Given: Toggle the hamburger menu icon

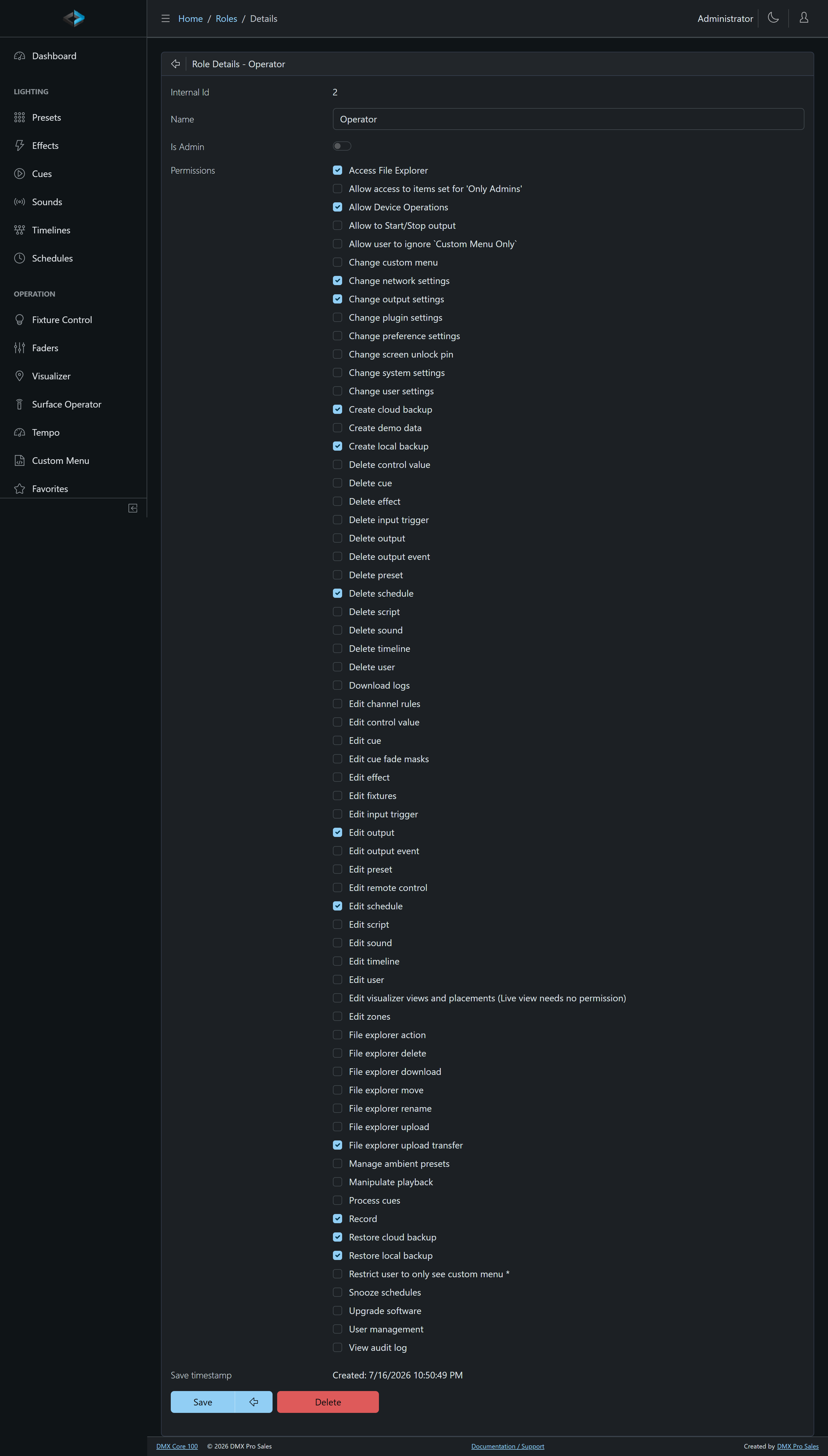Looking at the screenshot, I should [x=166, y=19].
